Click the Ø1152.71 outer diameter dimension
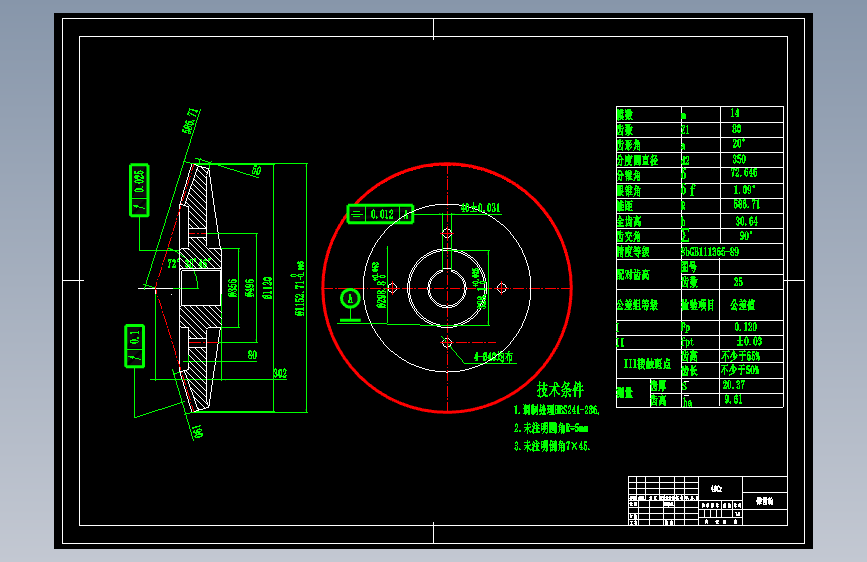This screenshot has width=867, height=562. [x=300, y=289]
